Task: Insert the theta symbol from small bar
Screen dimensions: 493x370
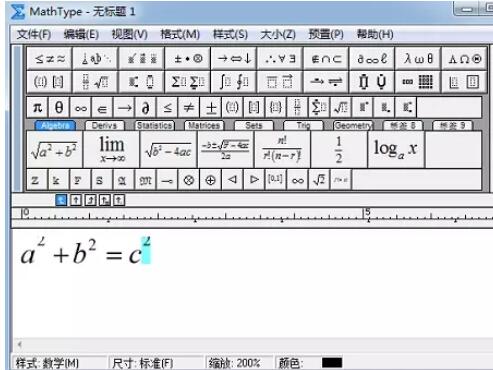Action: click(x=59, y=107)
